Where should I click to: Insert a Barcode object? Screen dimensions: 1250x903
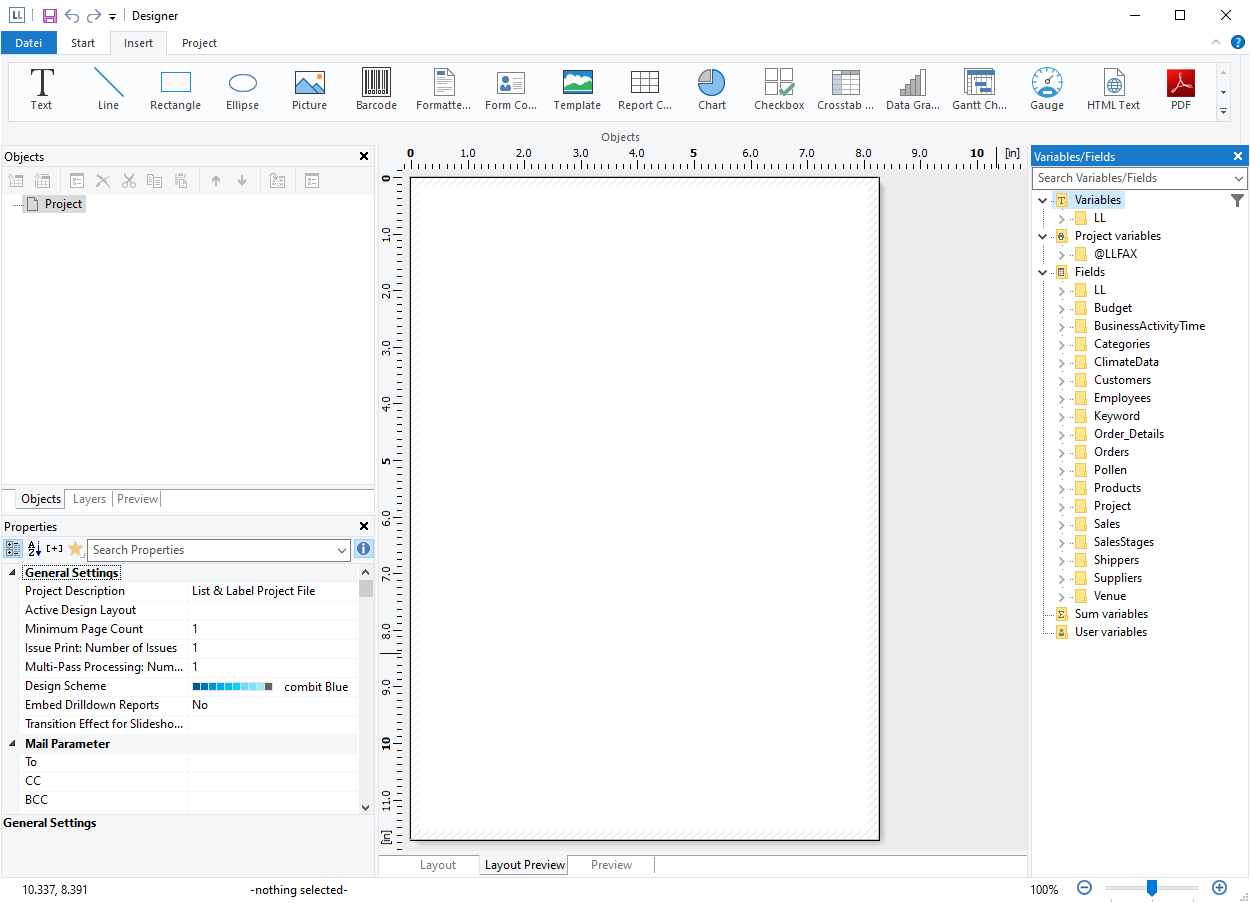376,89
